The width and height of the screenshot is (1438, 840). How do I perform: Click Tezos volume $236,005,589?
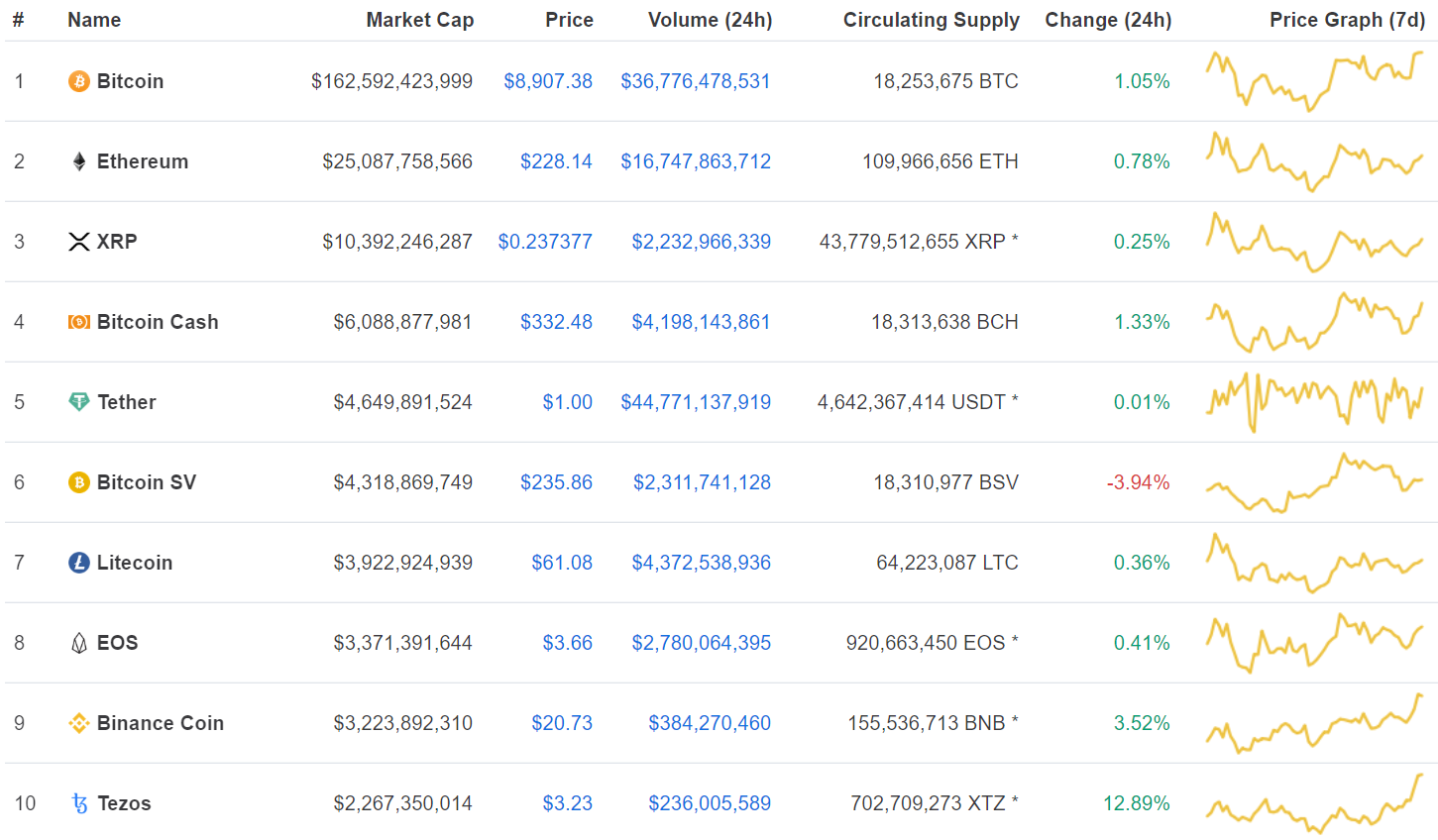pyautogui.click(x=710, y=803)
